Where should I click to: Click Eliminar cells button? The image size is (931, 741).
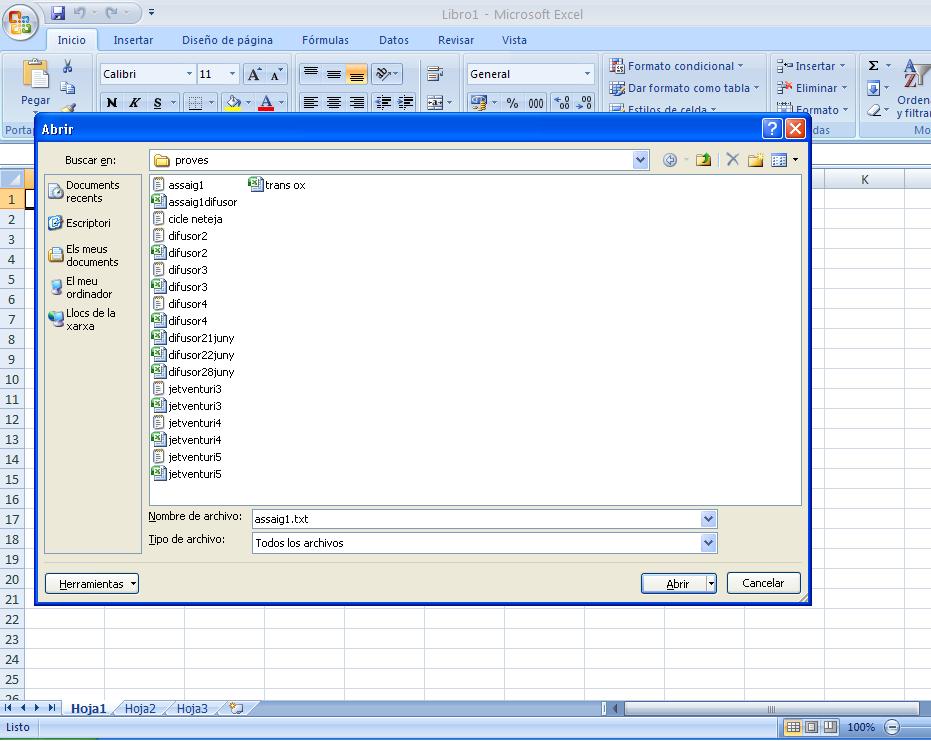tap(812, 88)
